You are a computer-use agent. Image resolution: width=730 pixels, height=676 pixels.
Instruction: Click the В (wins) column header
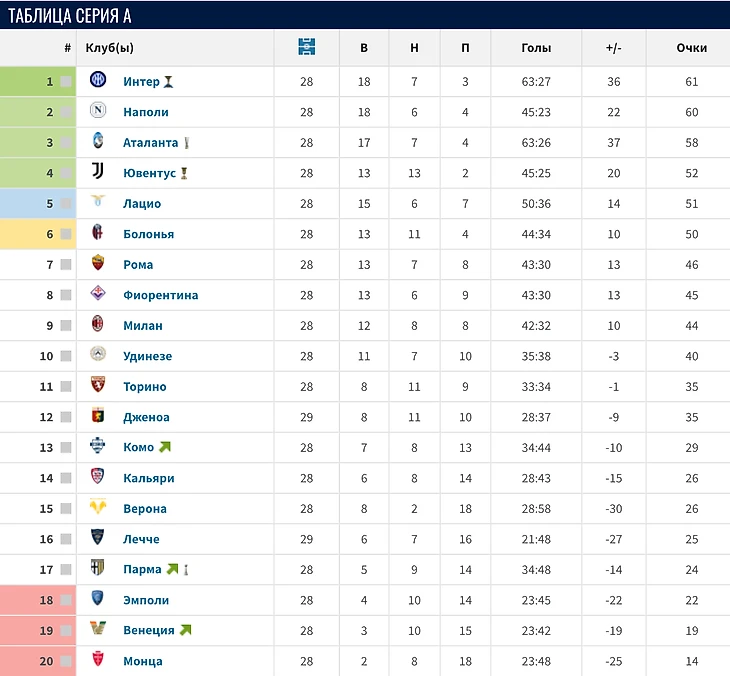pos(364,47)
